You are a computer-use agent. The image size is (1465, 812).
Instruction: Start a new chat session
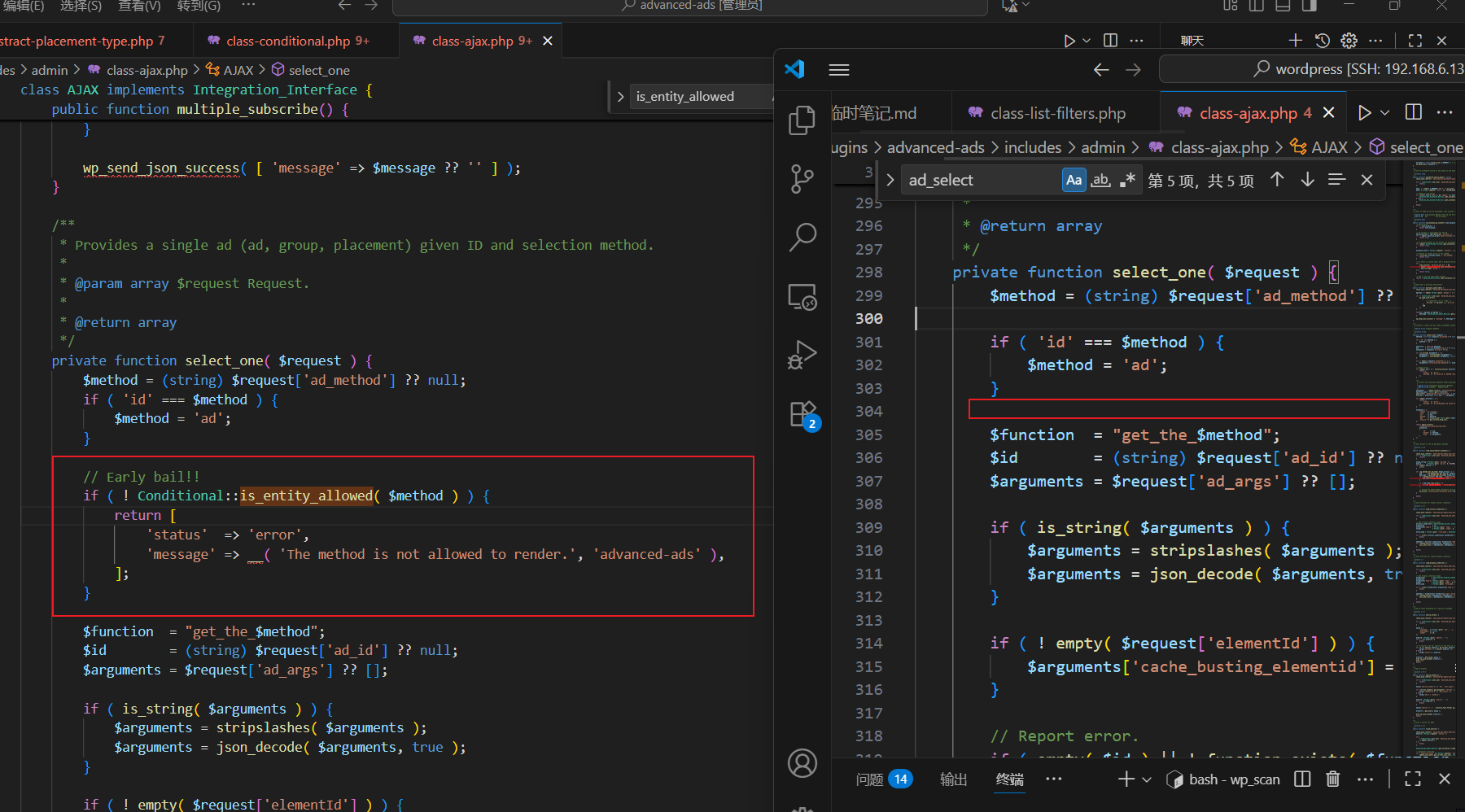coord(1295,41)
